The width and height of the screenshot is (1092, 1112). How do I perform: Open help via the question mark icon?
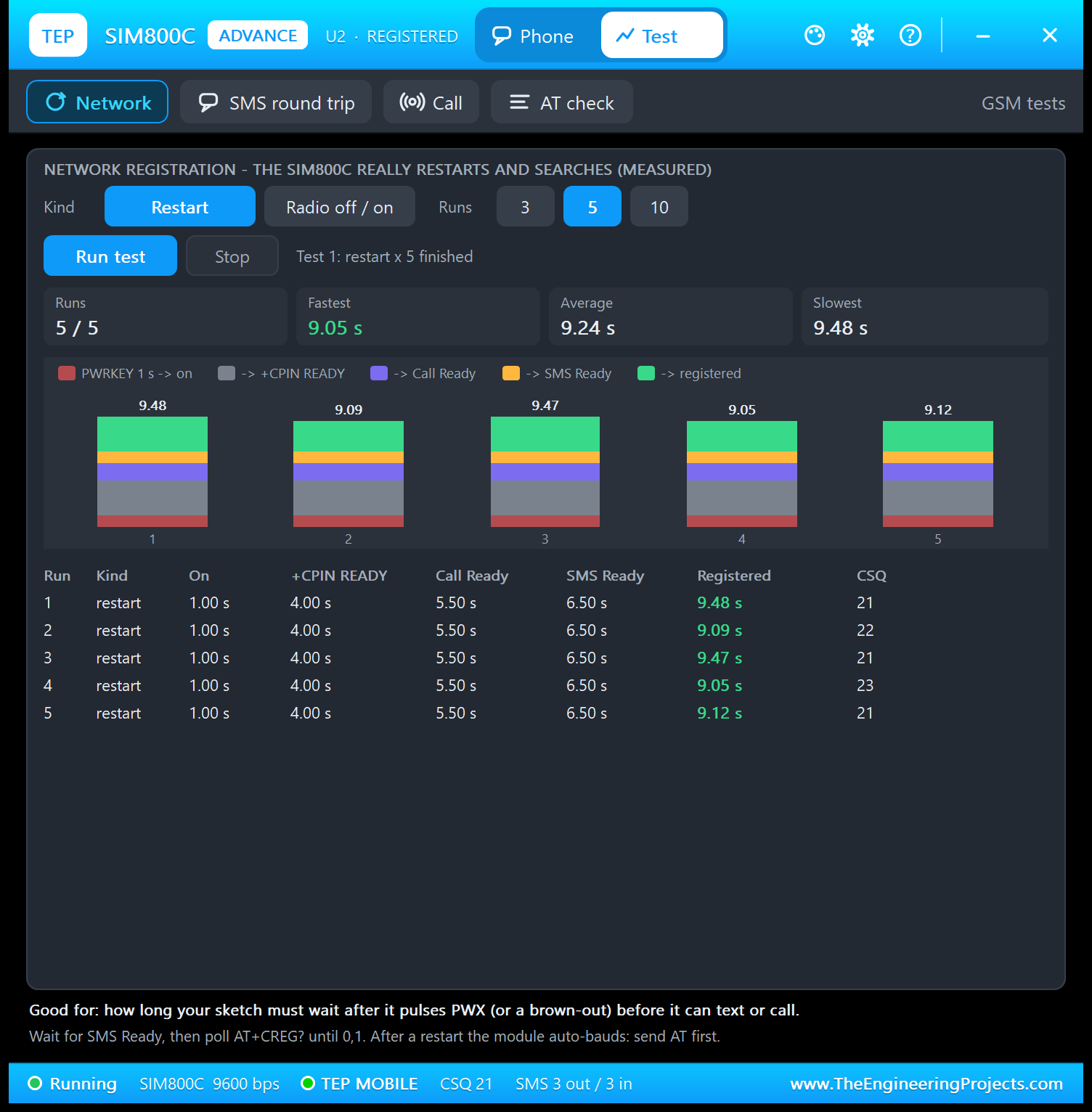tap(910, 35)
